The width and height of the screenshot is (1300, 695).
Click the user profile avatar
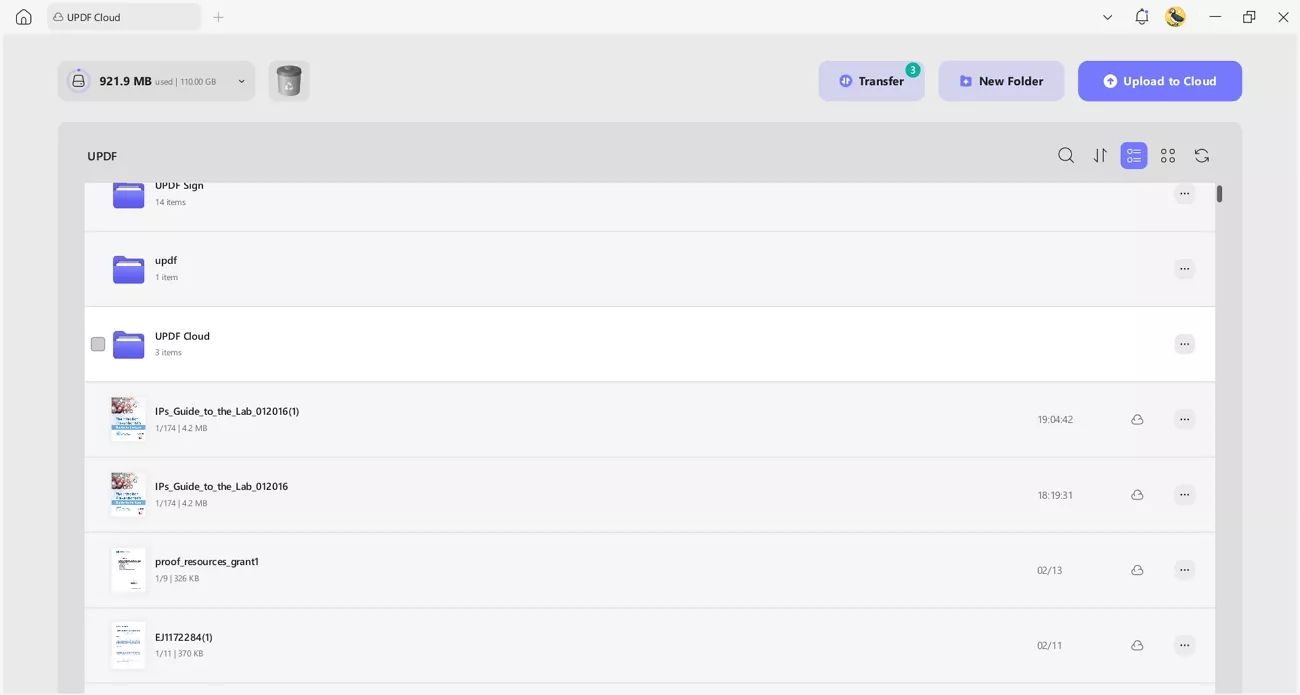pos(1175,16)
